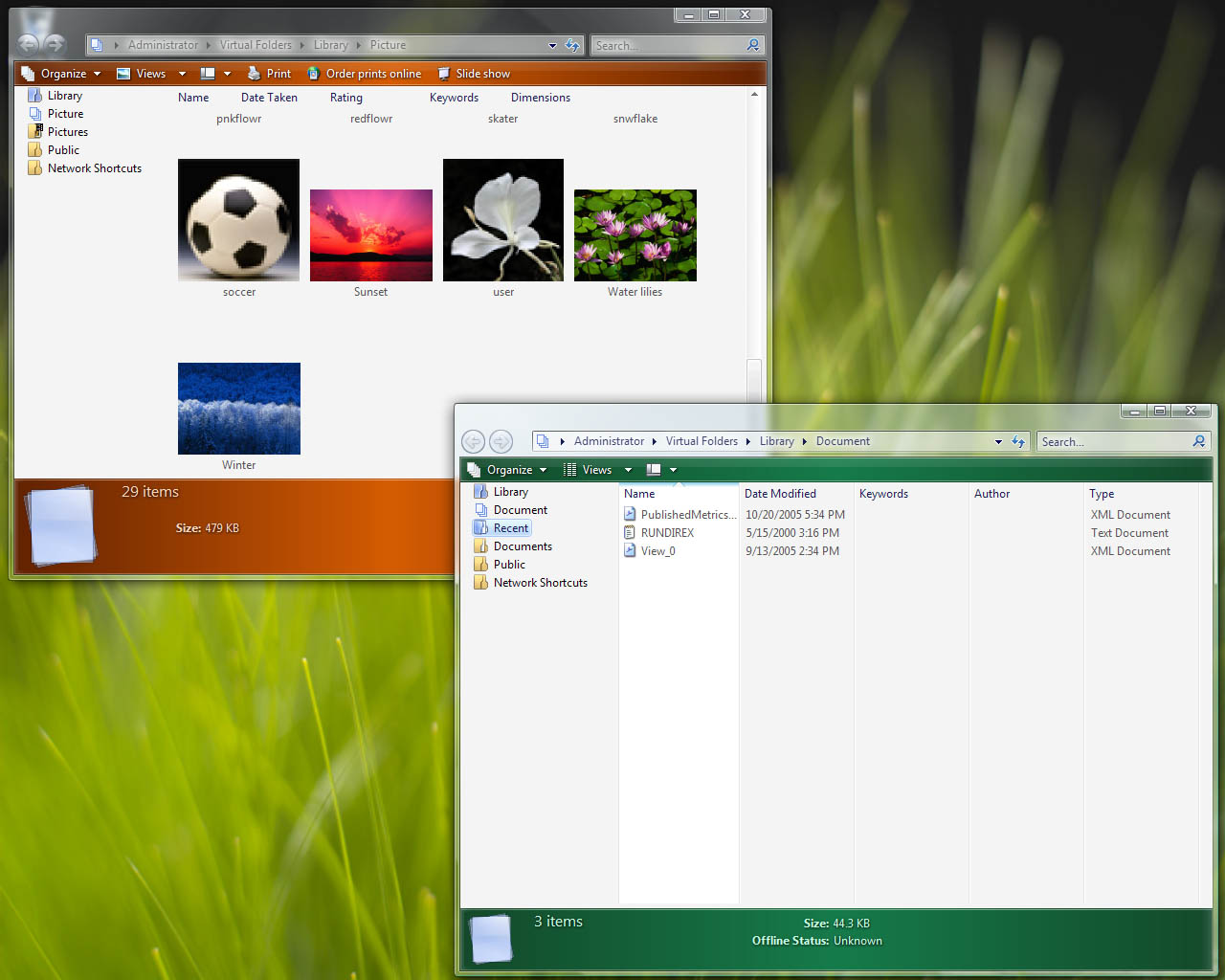1225x980 pixels.
Task: Click Forward button in Picture window
Action: click(55, 44)
